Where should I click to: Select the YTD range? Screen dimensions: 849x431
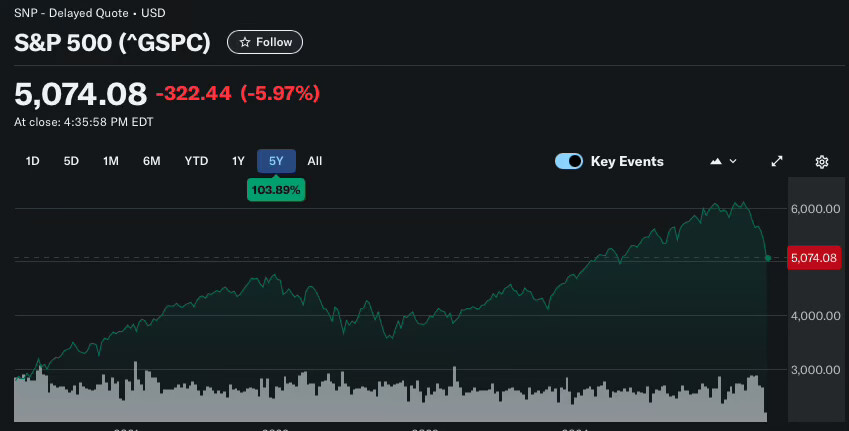click(196, 161)
